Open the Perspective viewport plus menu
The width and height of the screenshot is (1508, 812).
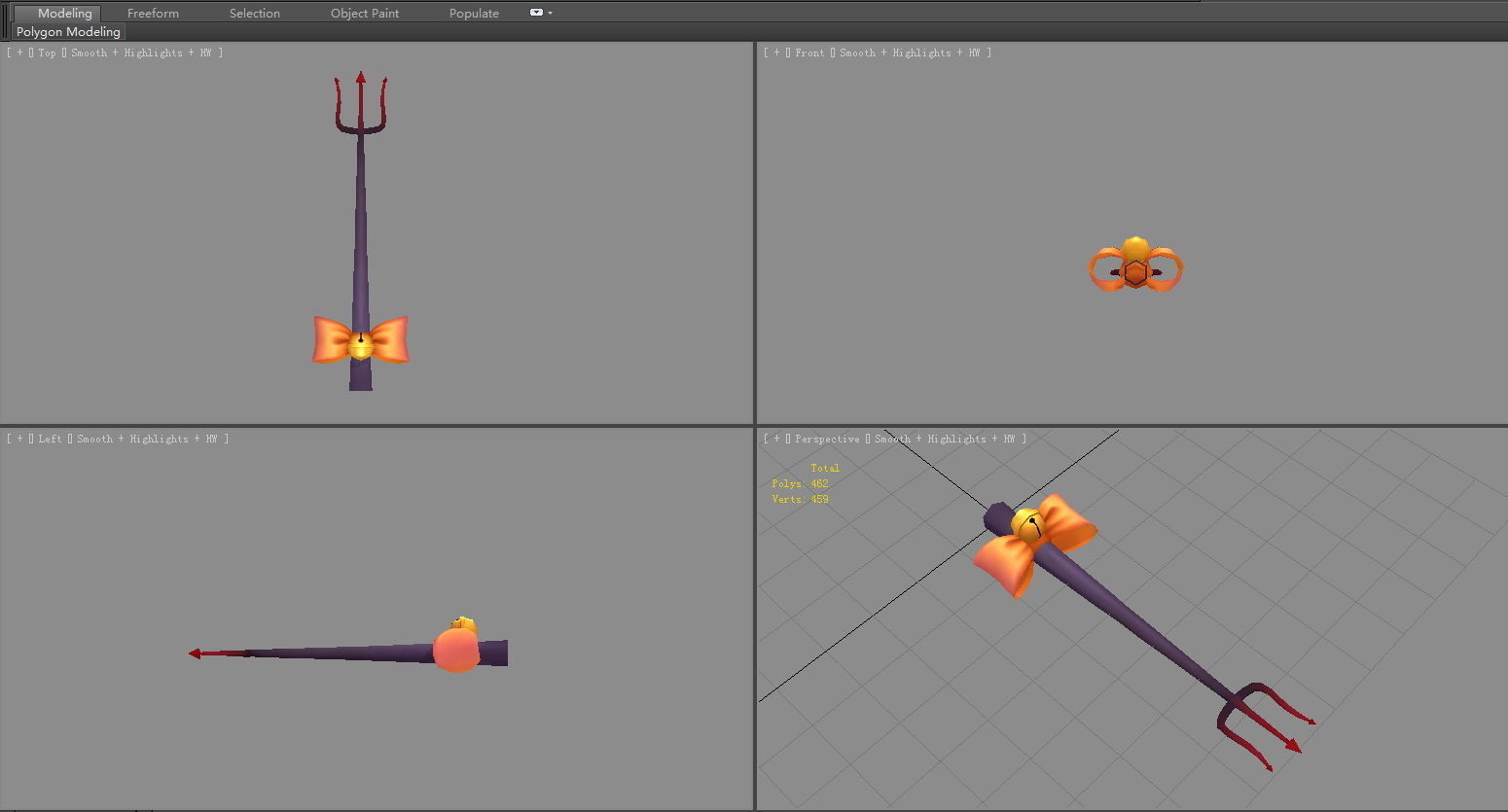coord(776,440)
